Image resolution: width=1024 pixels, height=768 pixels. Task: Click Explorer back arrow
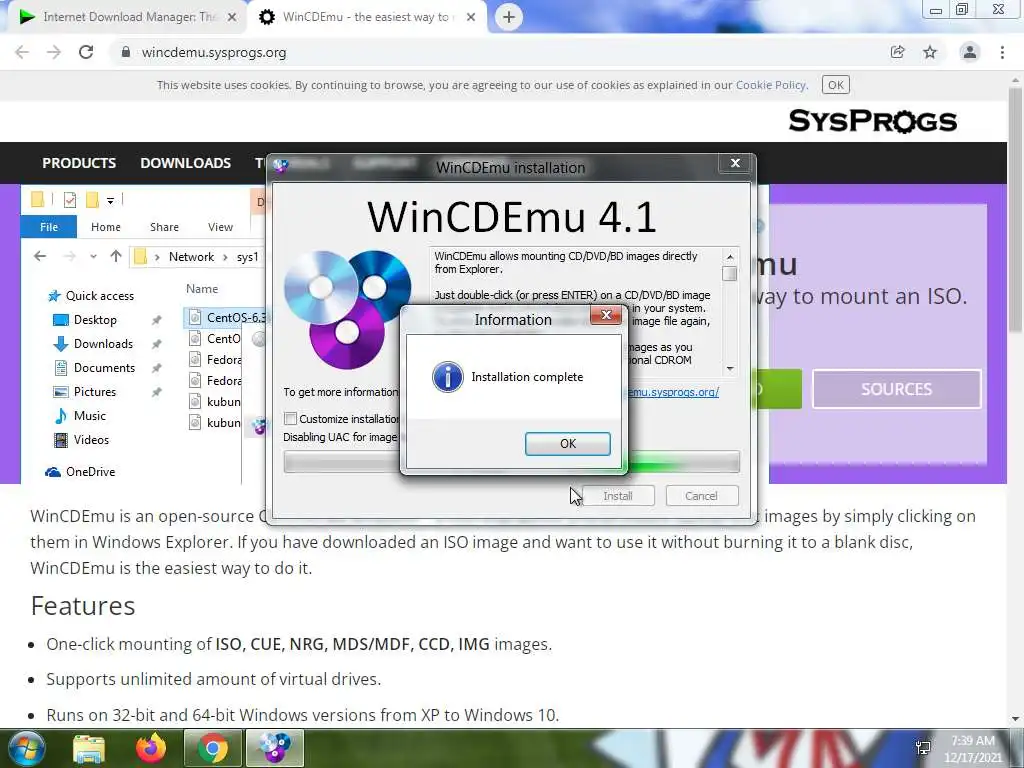pyautogui.click(x=40, y=256)
